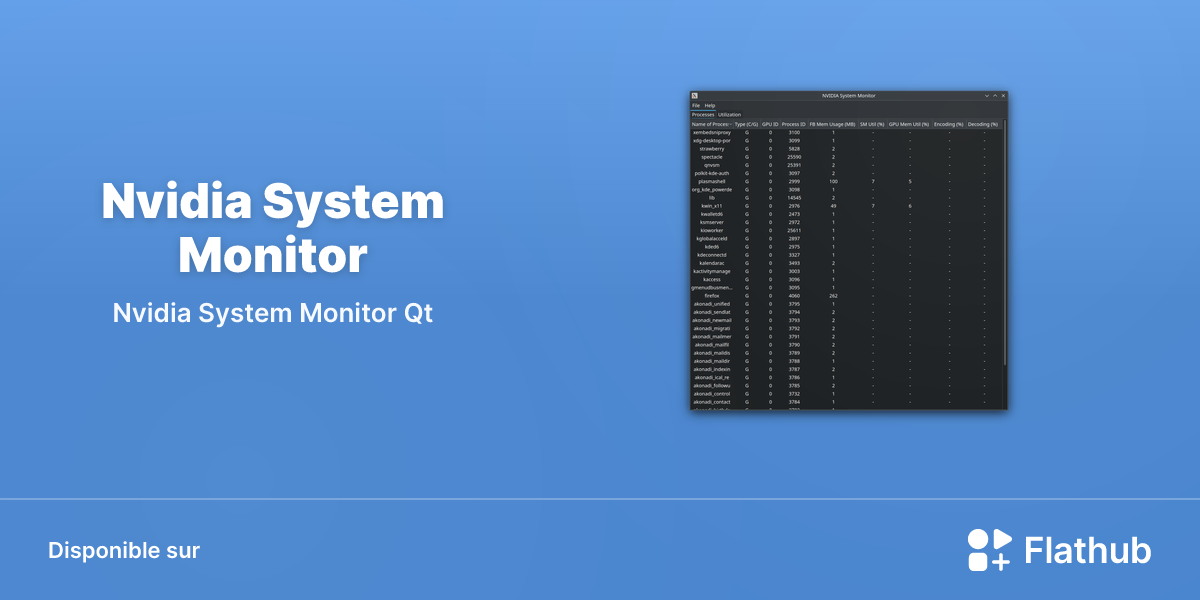Sort by Name of Process column
The width and height of the screenshot is (1200, 600).
pyautogui.click(x=711, y=124)
